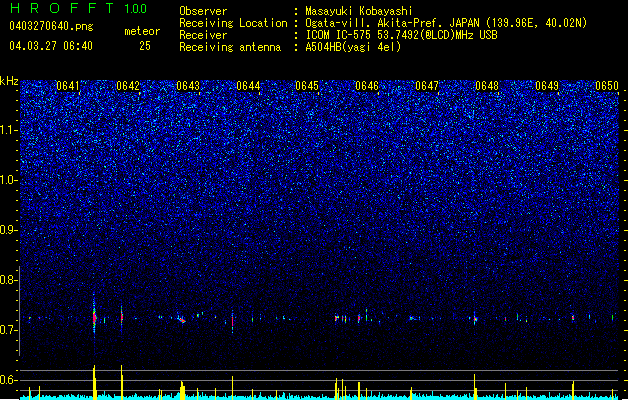
Task: Click the HROFFT 1.0.0 title text
Action: click(x=78, y=8)
